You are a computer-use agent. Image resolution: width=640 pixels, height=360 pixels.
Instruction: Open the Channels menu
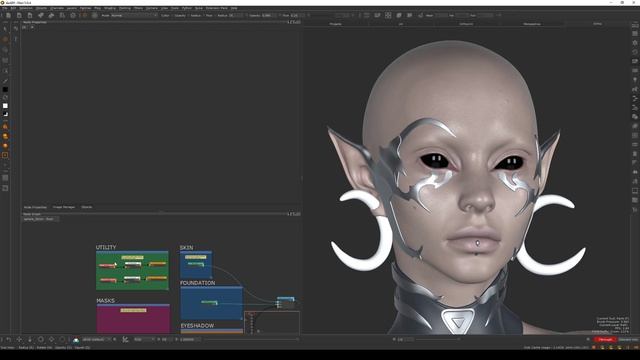(x=57, y=8)
